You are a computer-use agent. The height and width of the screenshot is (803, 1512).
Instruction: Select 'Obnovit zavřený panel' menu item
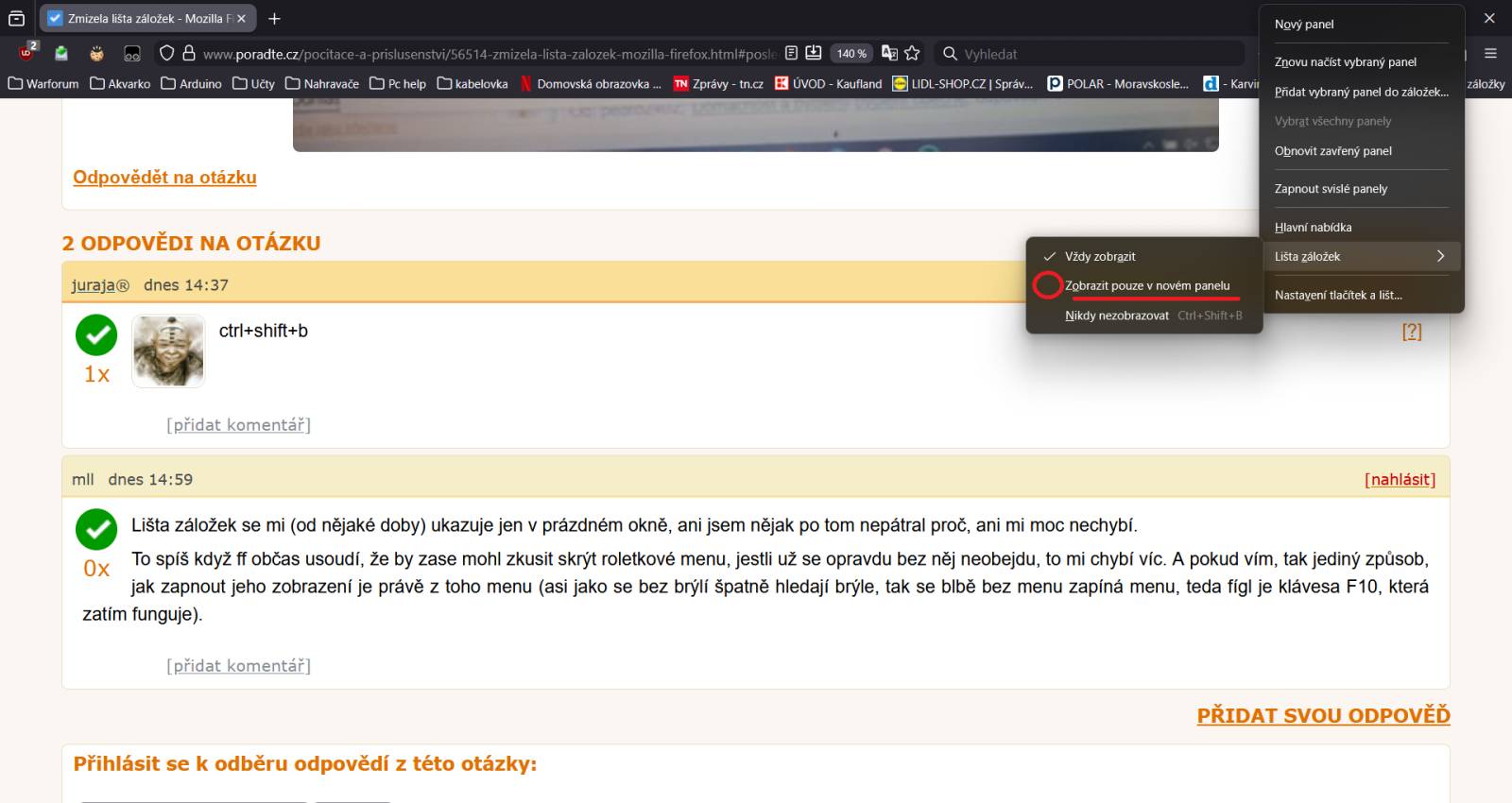1332,151
